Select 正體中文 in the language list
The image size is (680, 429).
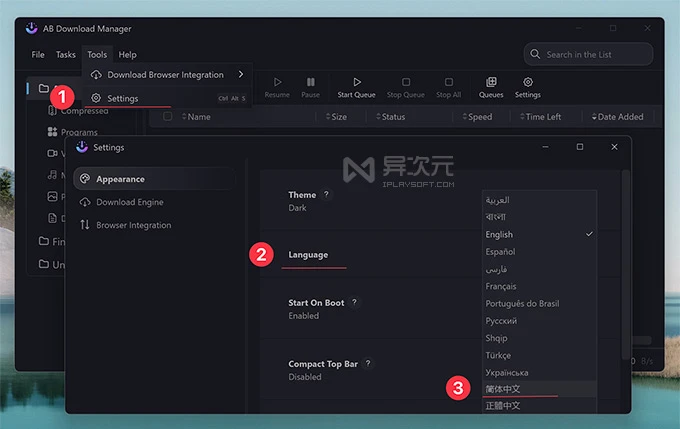click(x=539, y=406)
